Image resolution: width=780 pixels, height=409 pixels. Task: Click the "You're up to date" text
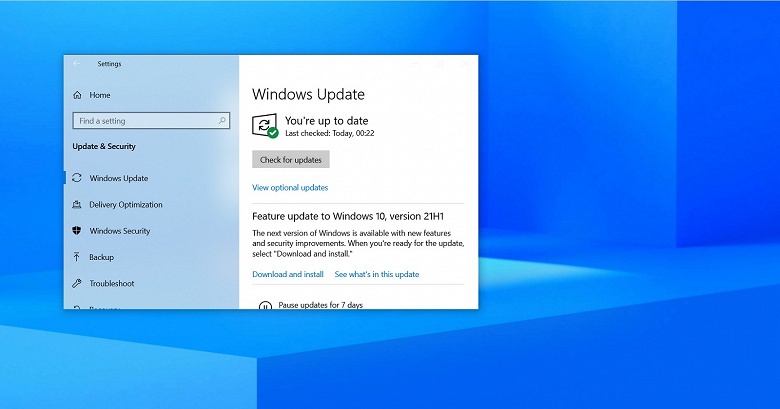pos(327,121)
